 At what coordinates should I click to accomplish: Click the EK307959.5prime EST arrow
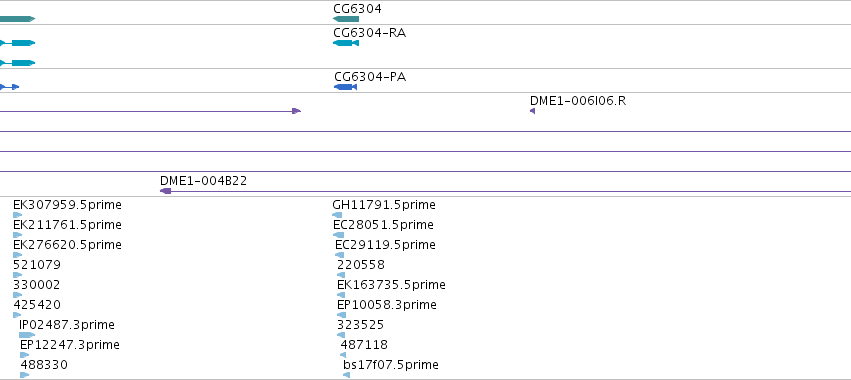[17, 215]
